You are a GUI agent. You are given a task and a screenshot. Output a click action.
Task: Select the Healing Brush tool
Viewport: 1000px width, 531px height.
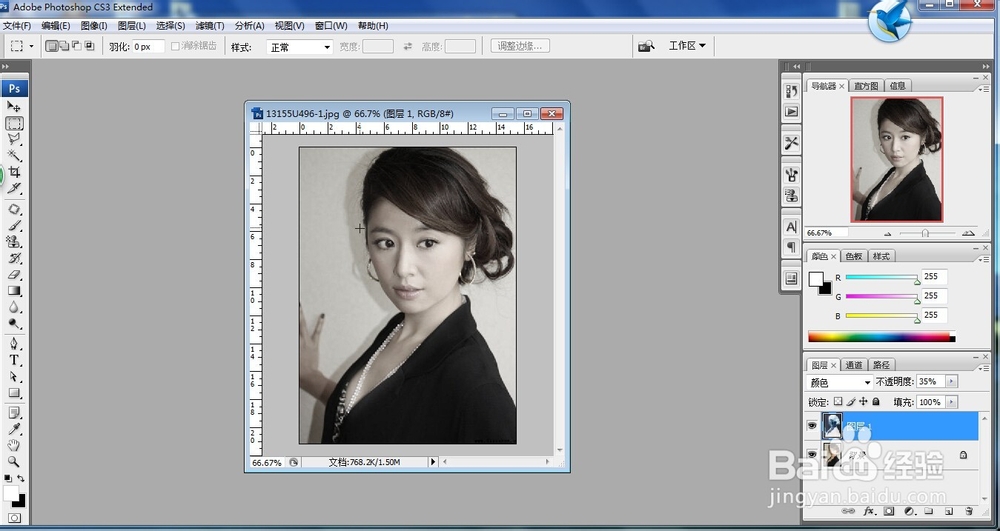[14, 209]
